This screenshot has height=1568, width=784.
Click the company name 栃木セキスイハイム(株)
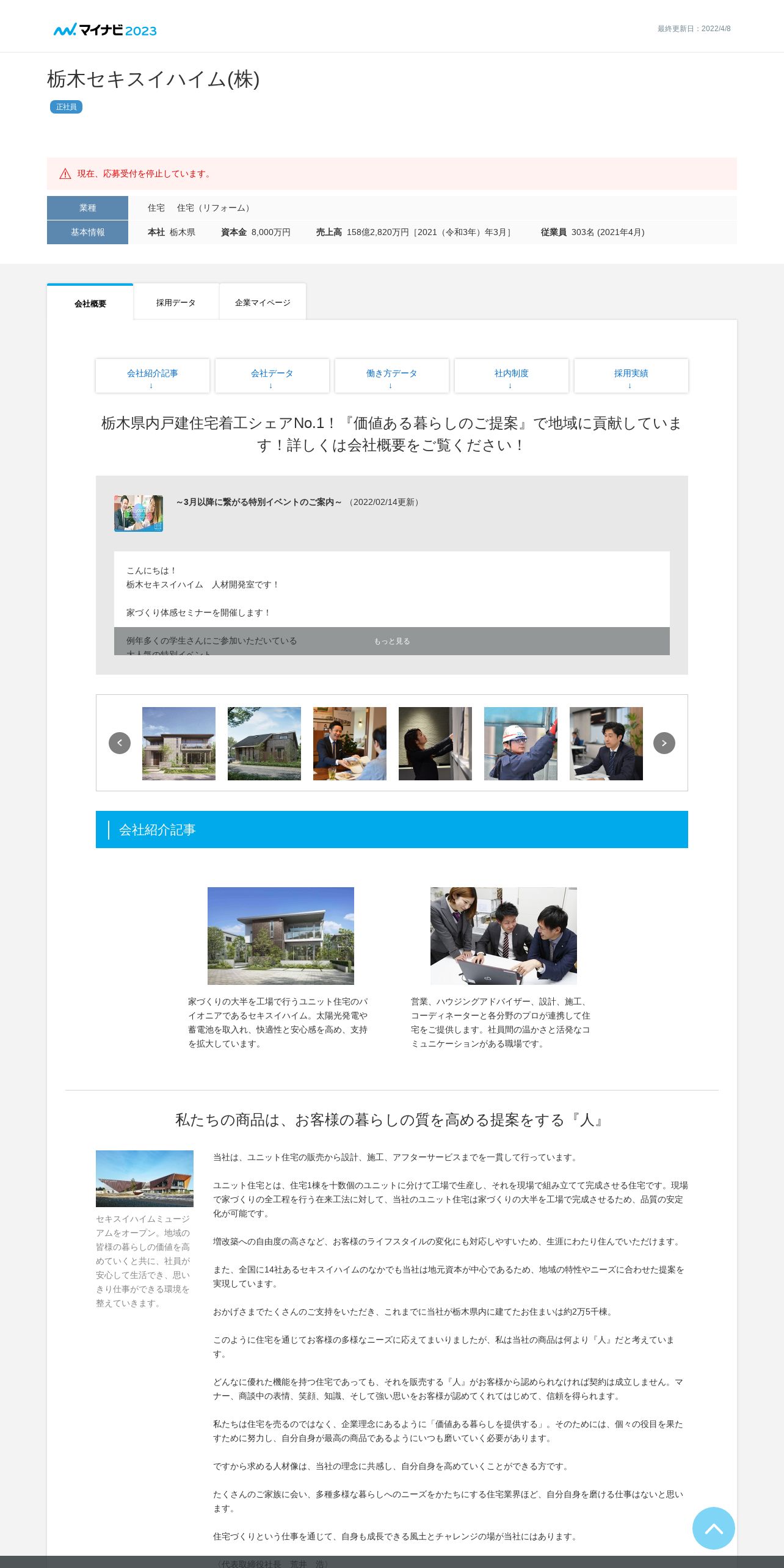tap(153, 79)
